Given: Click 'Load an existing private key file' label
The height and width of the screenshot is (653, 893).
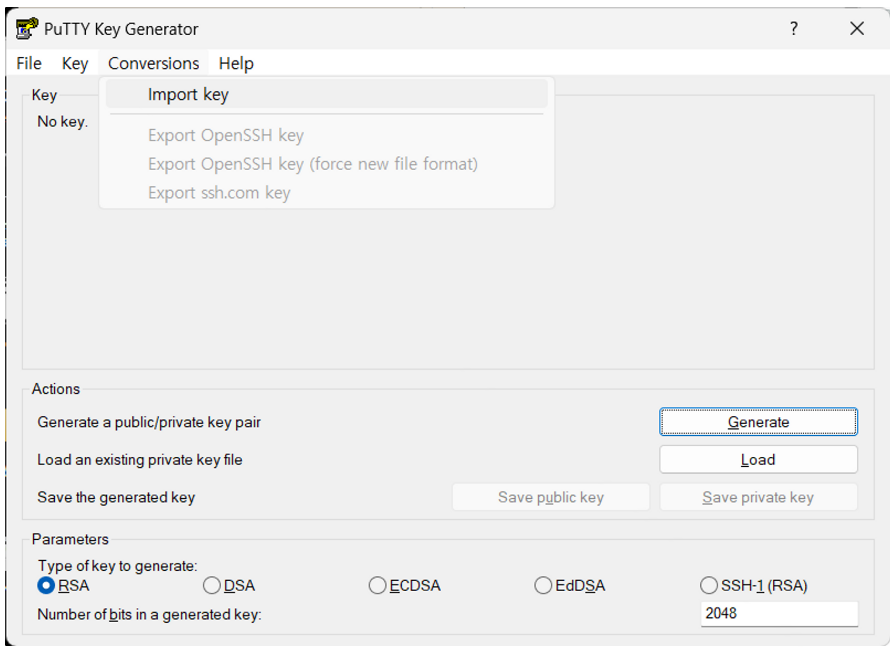Looking at the screenshot, I should 140,460.
